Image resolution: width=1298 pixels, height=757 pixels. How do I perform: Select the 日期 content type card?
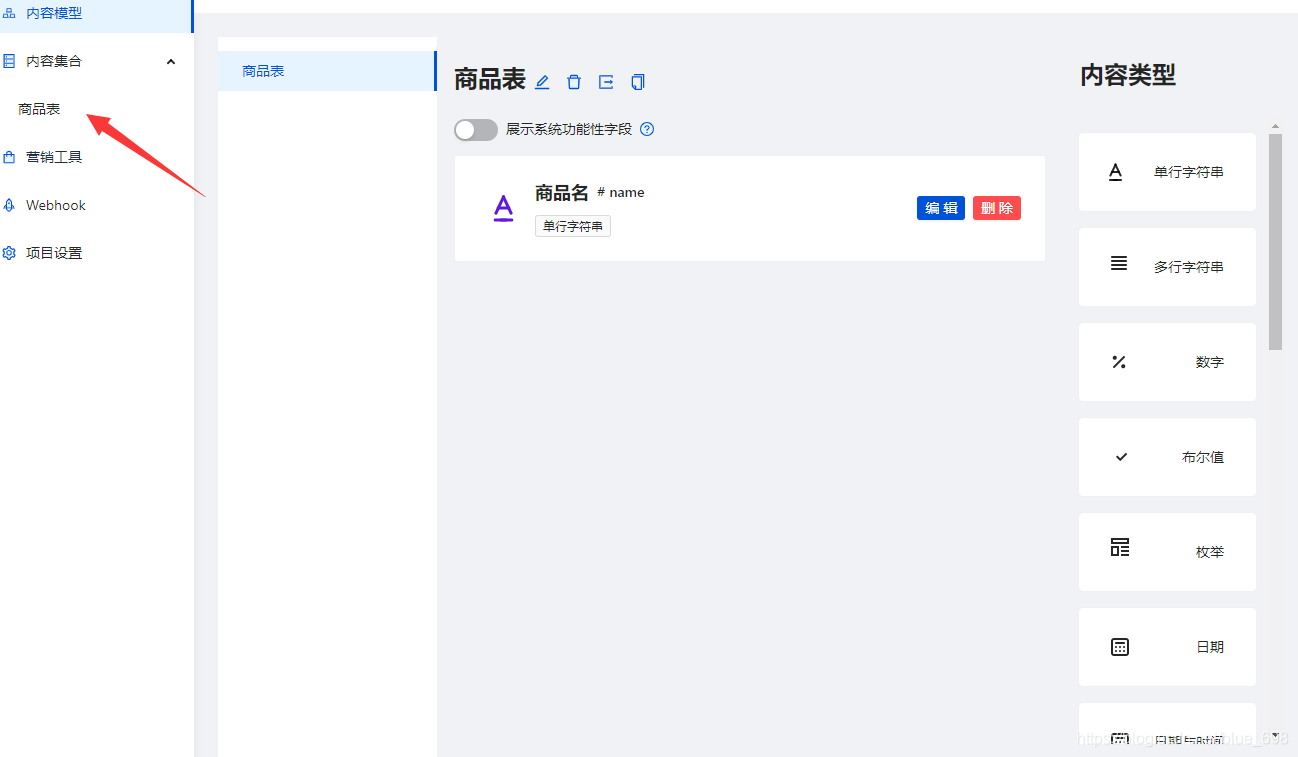(x=1167, y=647)
